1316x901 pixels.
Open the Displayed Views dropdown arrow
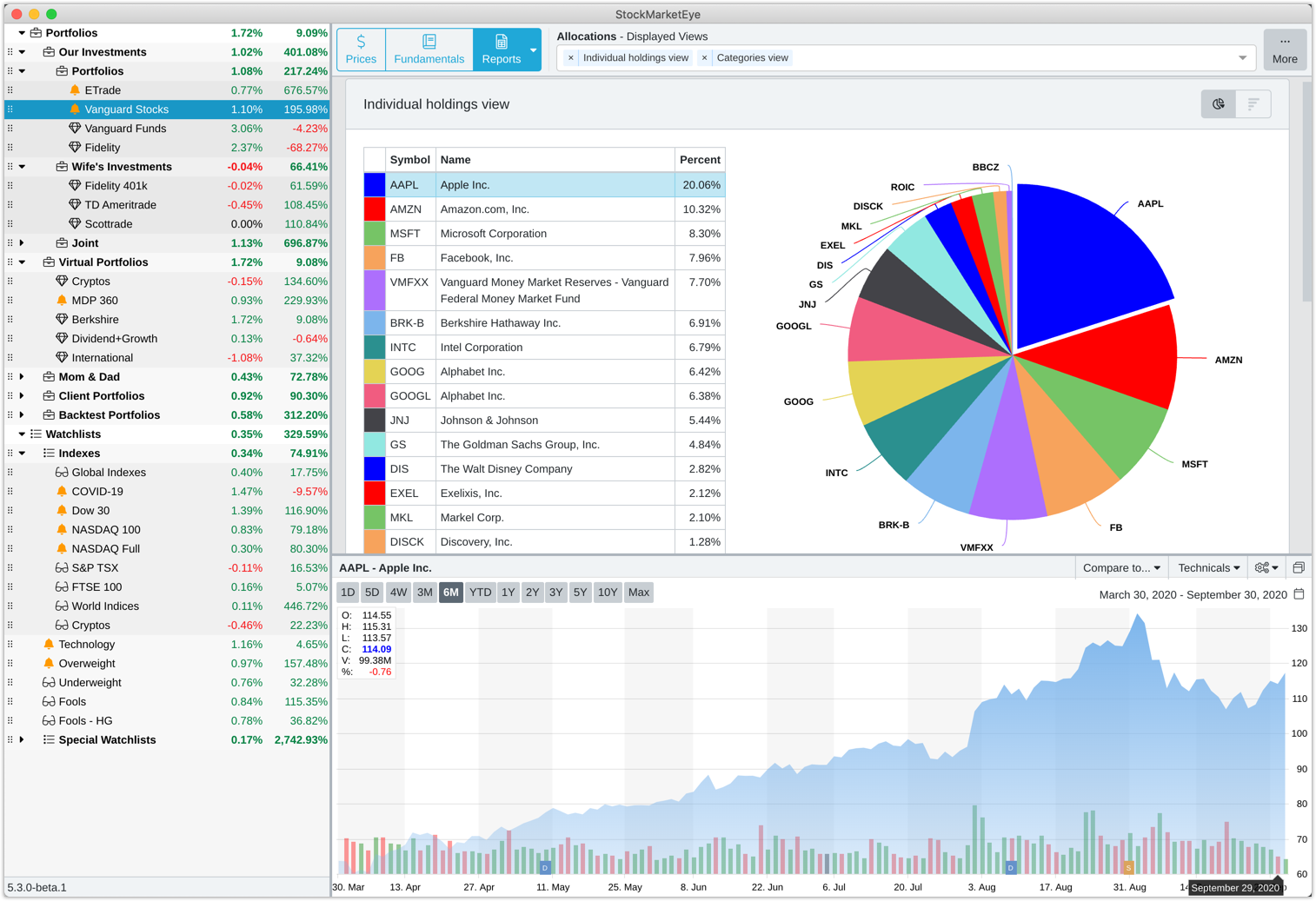click(1243, 58)
